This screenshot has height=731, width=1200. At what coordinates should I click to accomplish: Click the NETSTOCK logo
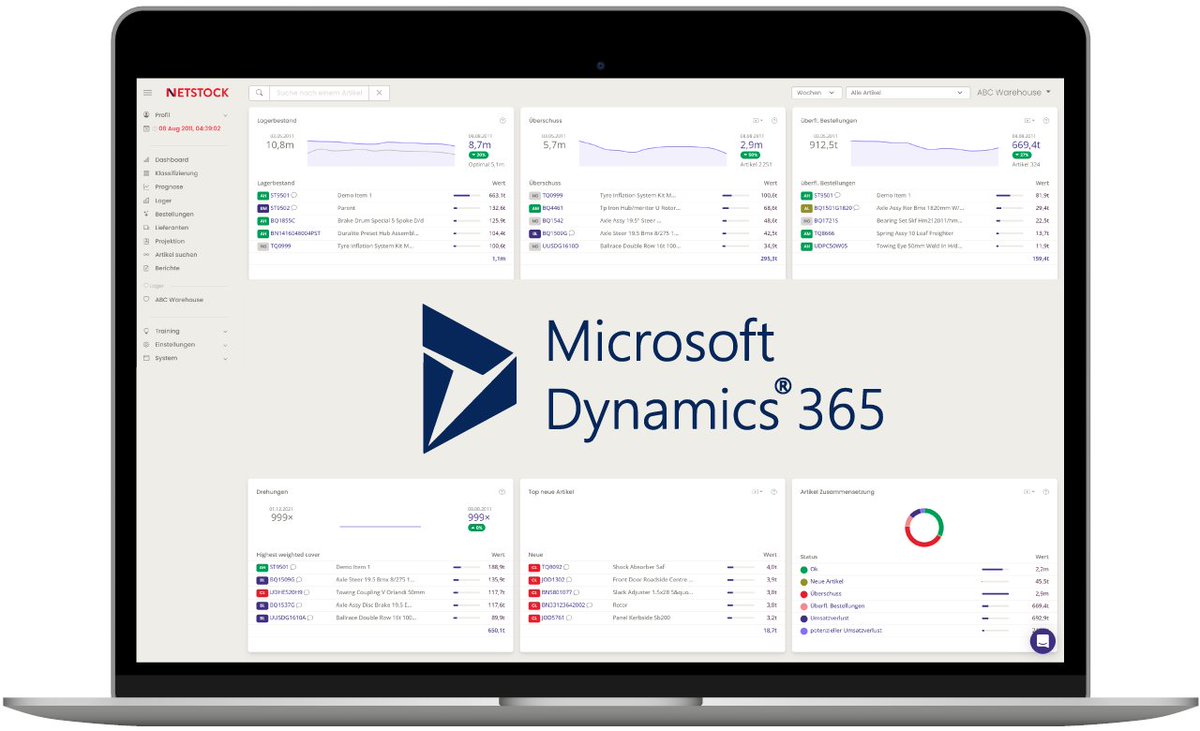pos(198,92)
